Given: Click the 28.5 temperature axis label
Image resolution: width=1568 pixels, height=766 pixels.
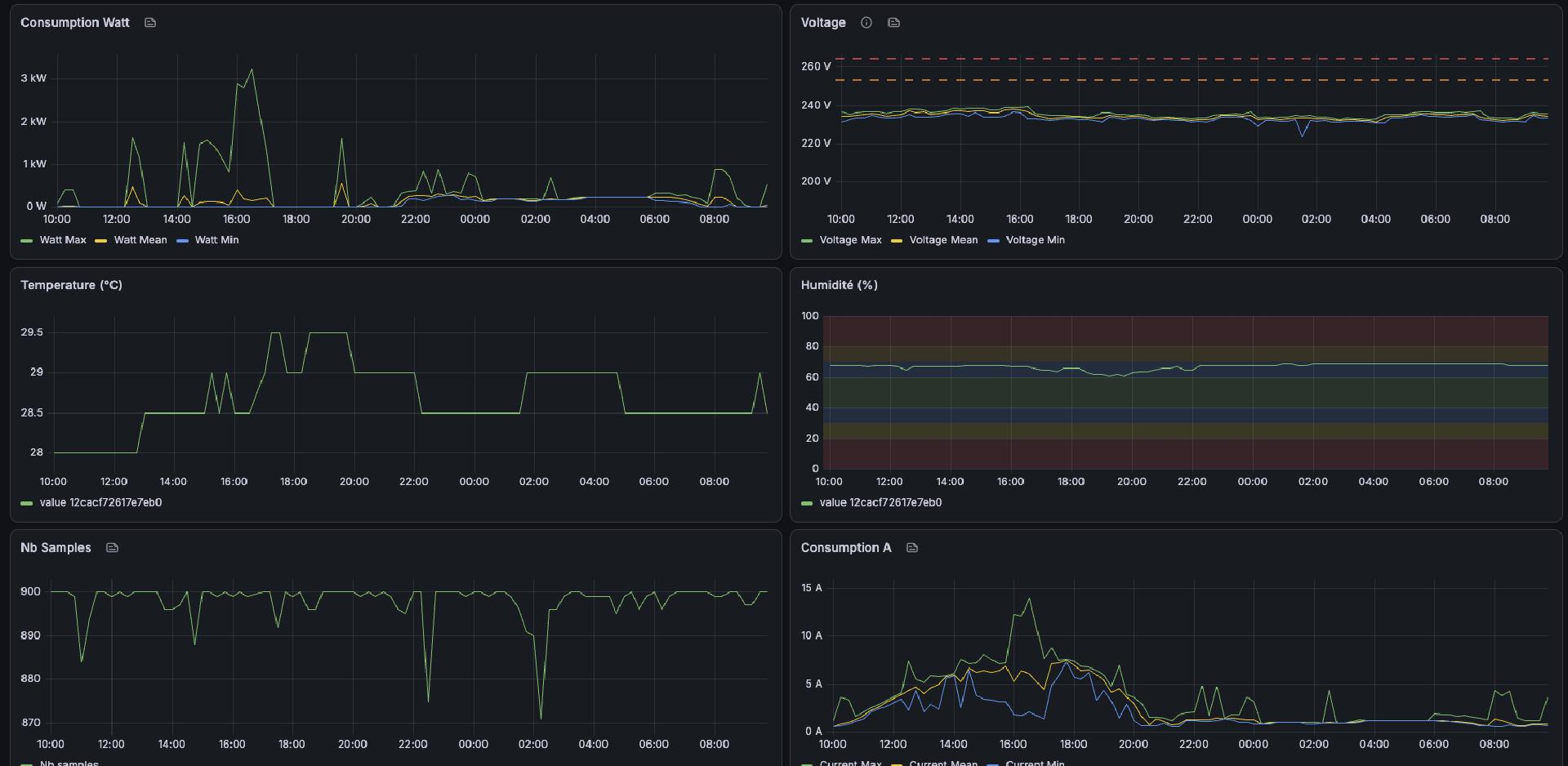Looking at the screenshot, I should point(32,413).
